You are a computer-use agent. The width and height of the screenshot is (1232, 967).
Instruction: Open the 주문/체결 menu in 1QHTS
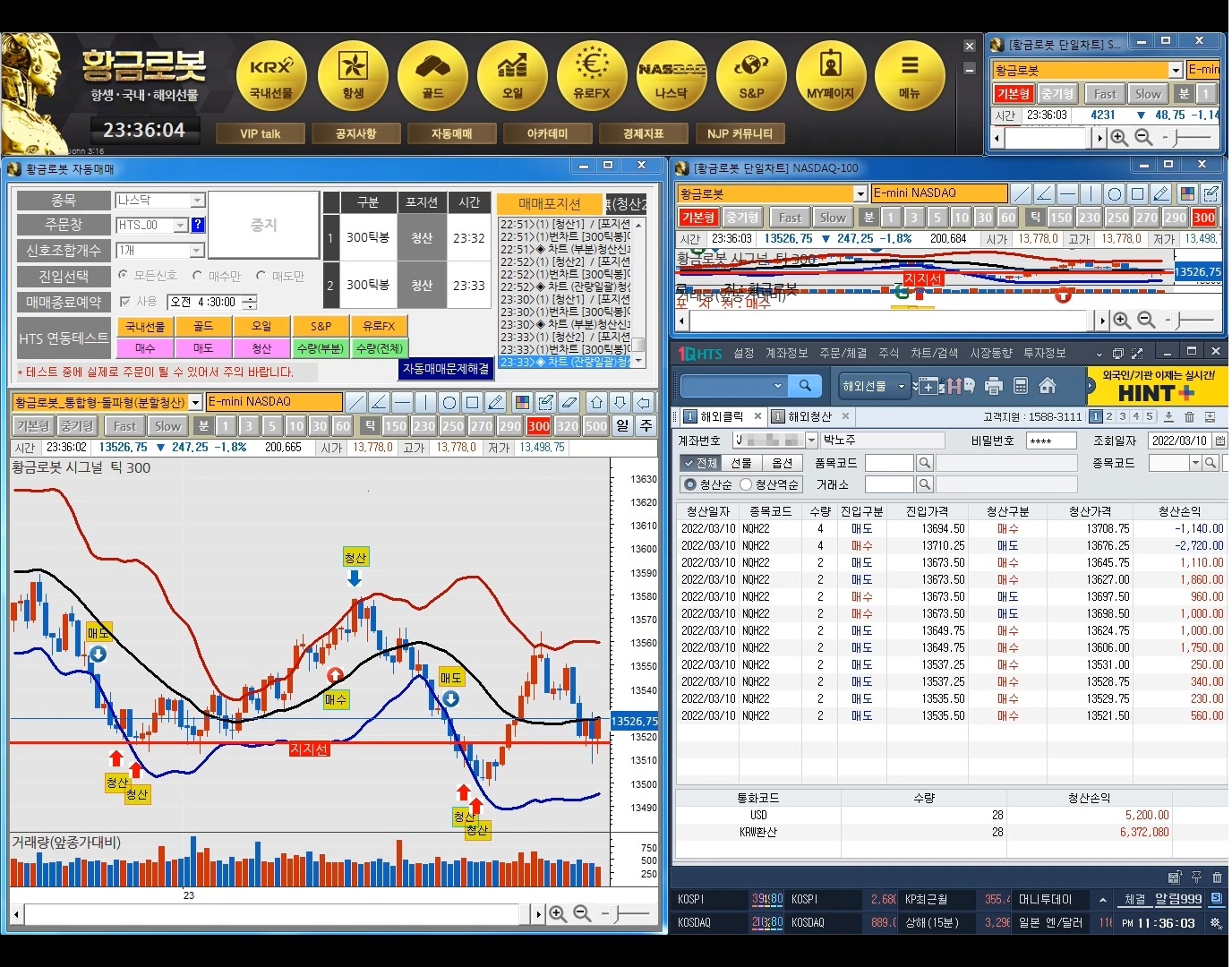(843, 353)
